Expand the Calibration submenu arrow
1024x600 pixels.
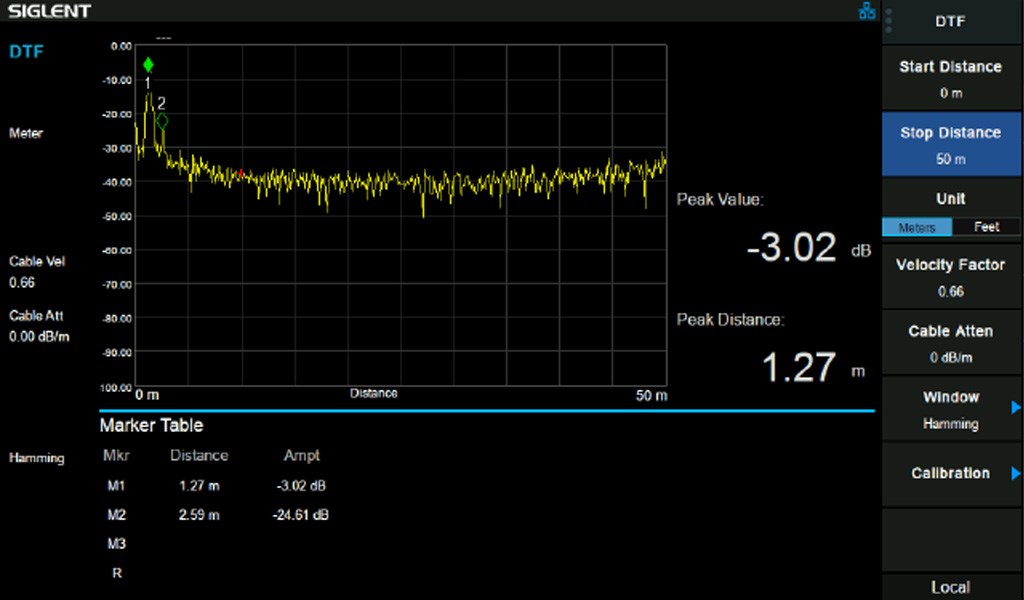click(x=1015, y=474)
